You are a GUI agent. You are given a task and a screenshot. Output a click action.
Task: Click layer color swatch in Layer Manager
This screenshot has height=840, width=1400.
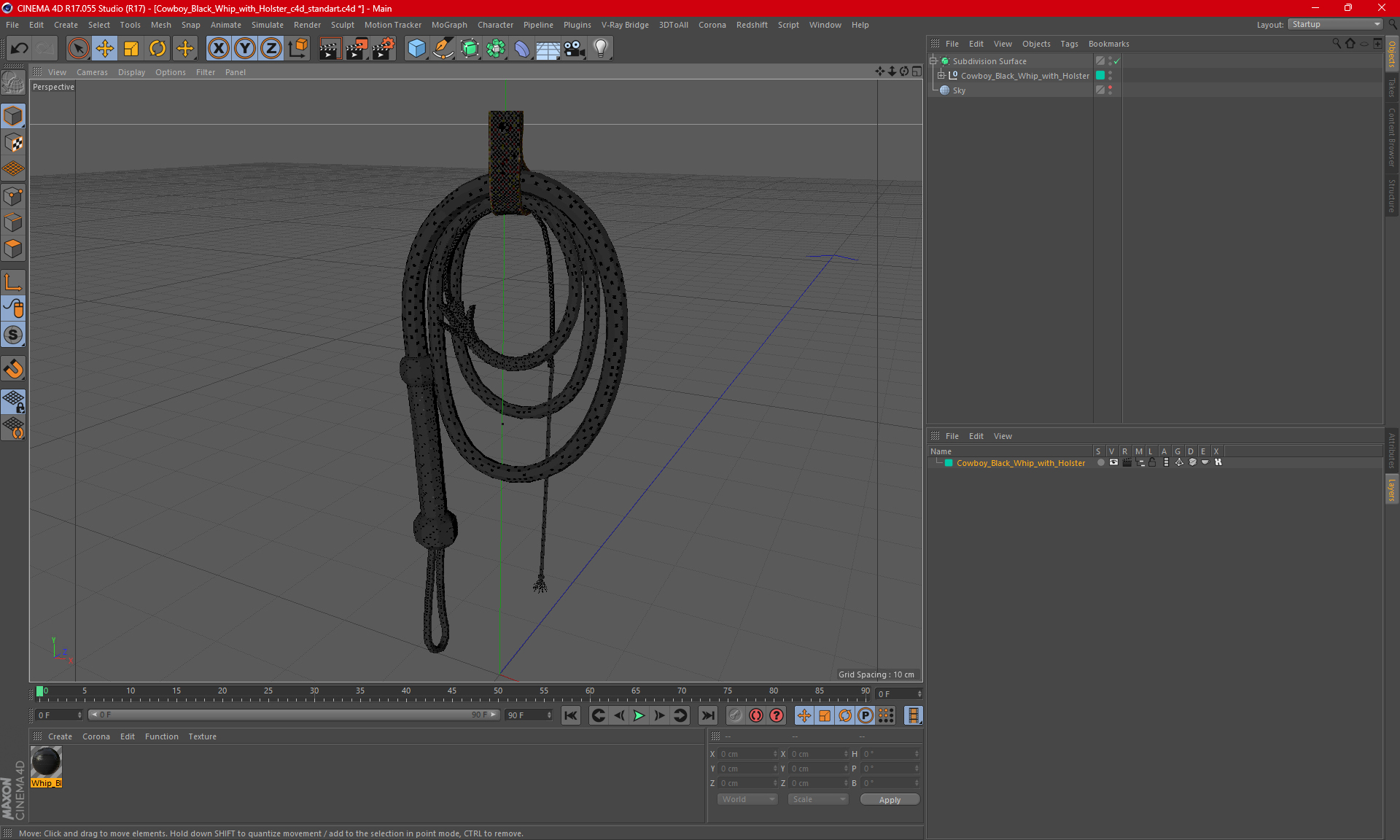point(949,463)
